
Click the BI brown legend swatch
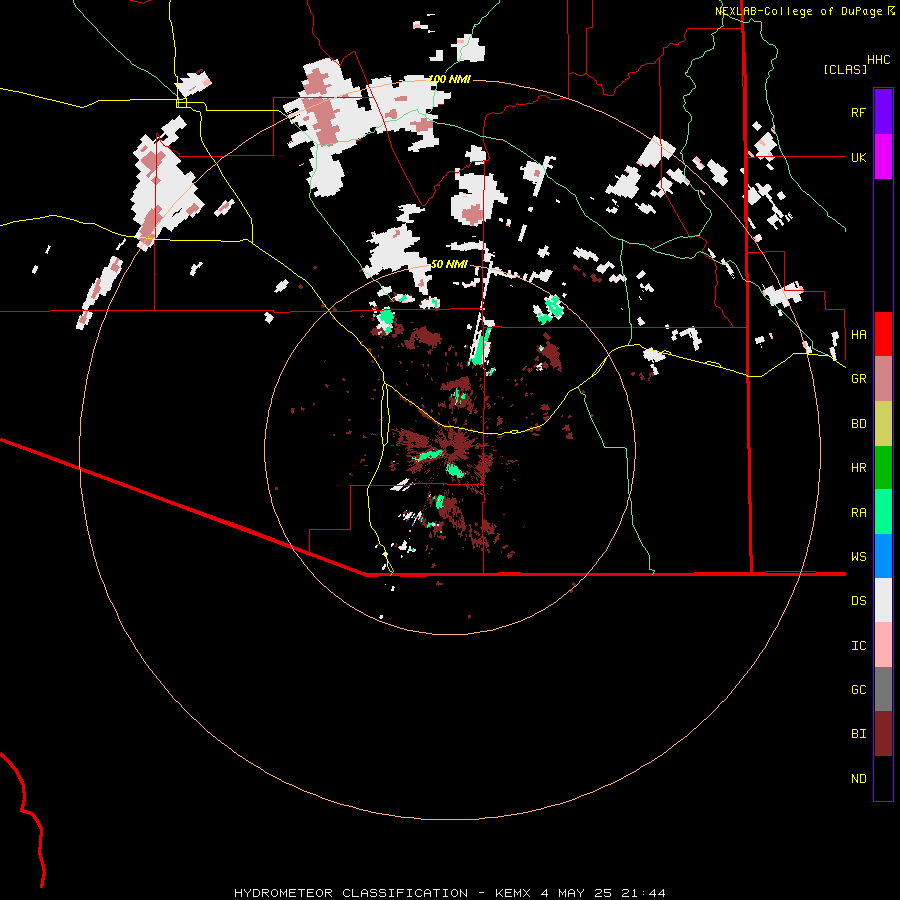[883, 734]
